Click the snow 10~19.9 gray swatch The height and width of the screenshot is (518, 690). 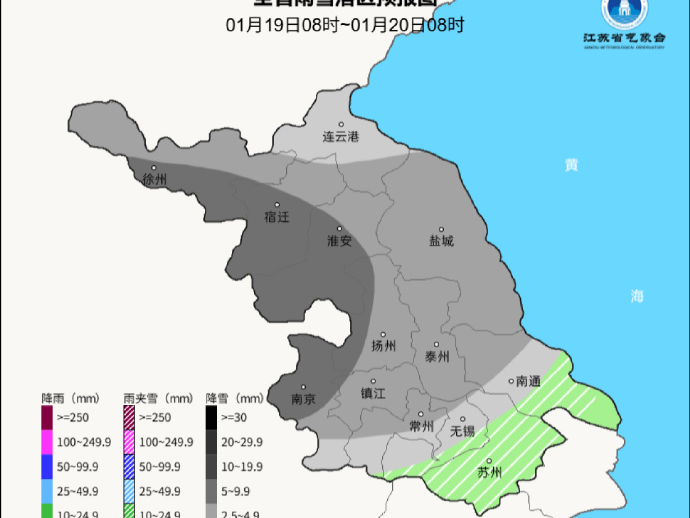click(x=212, y=465)
